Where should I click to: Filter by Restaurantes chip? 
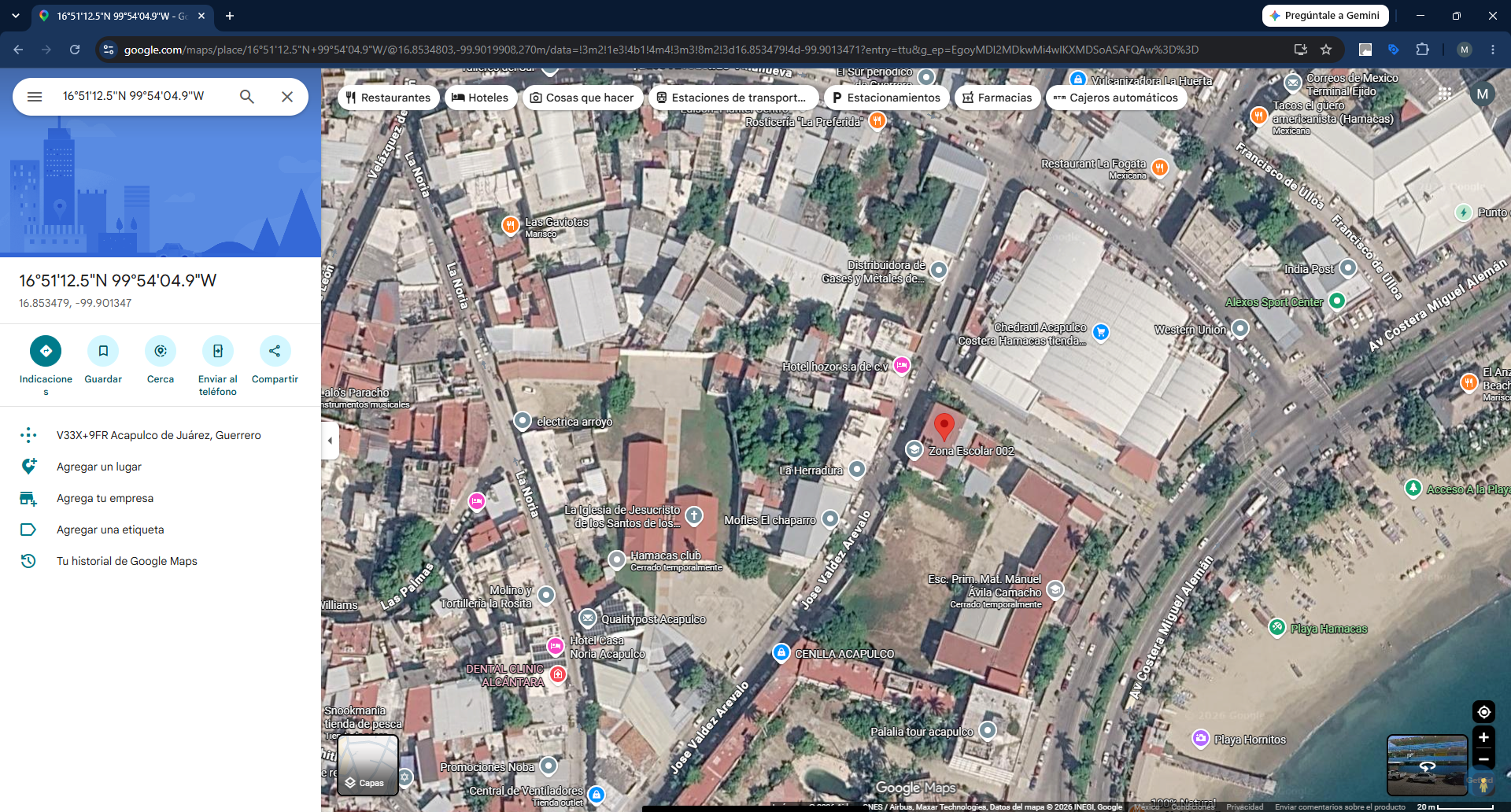pyautogui.click(x=389, y=98)
